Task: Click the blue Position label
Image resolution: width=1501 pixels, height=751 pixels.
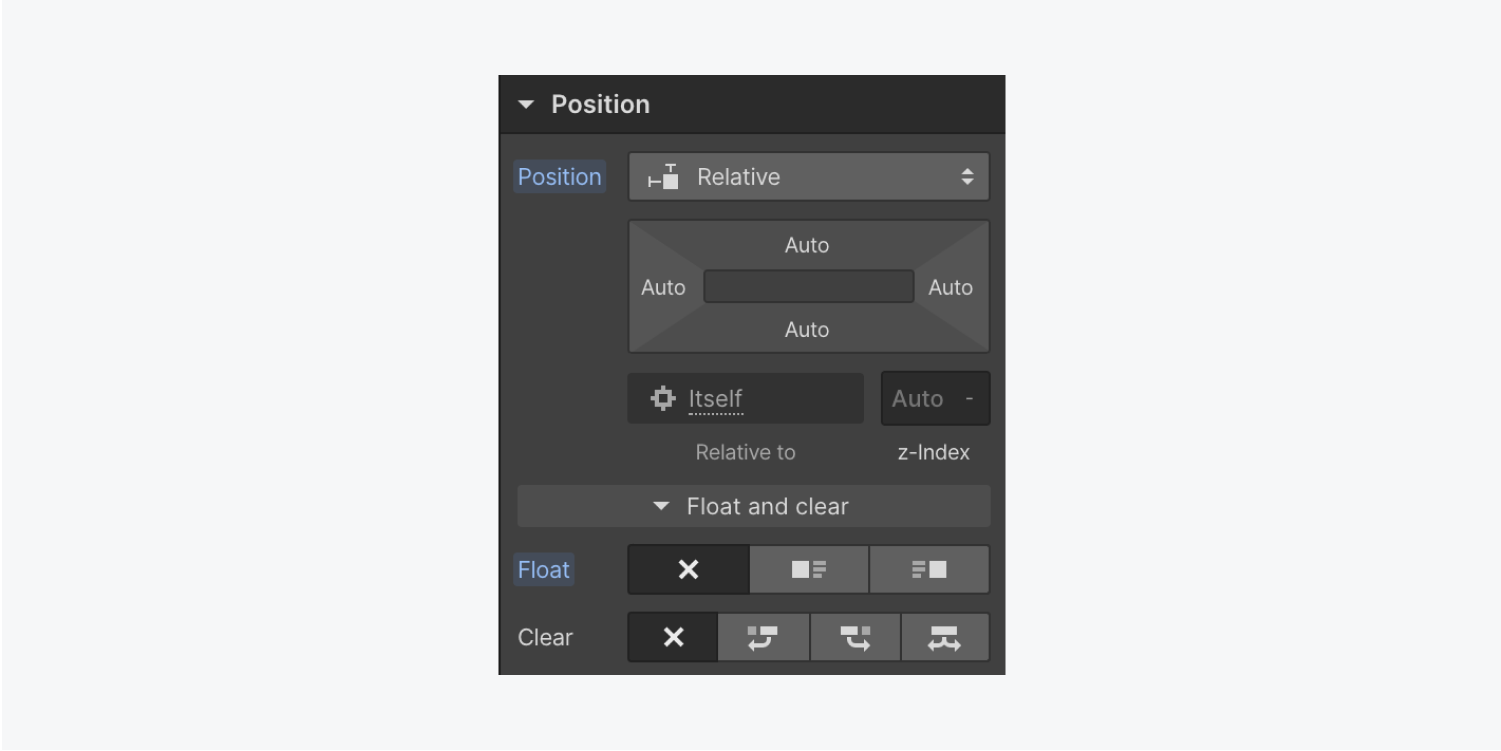Action: click(x=559, y=177)
